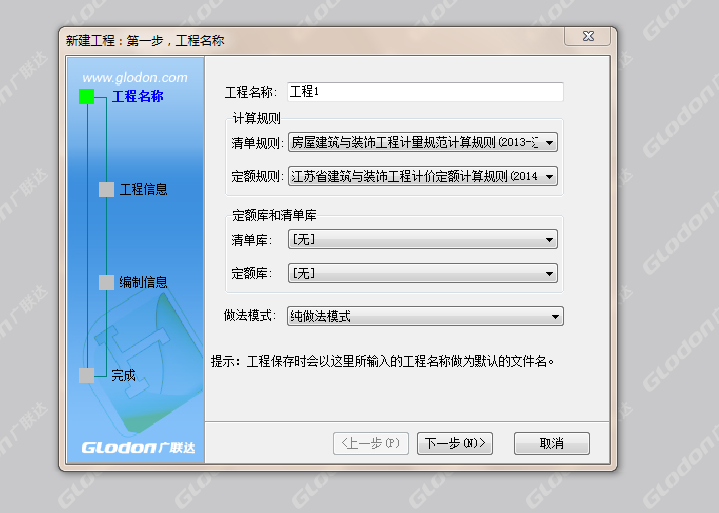Image resolution: width=719 pixels, height=513 pixels.
Task: Click the 定额库和清单库 group label
Action: point(274,215)
